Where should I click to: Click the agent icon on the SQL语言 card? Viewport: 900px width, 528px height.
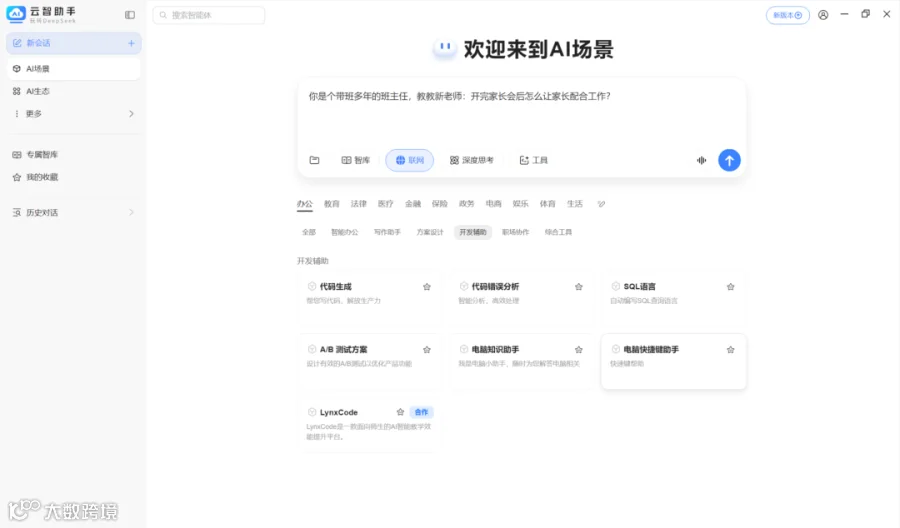(615, 286)
